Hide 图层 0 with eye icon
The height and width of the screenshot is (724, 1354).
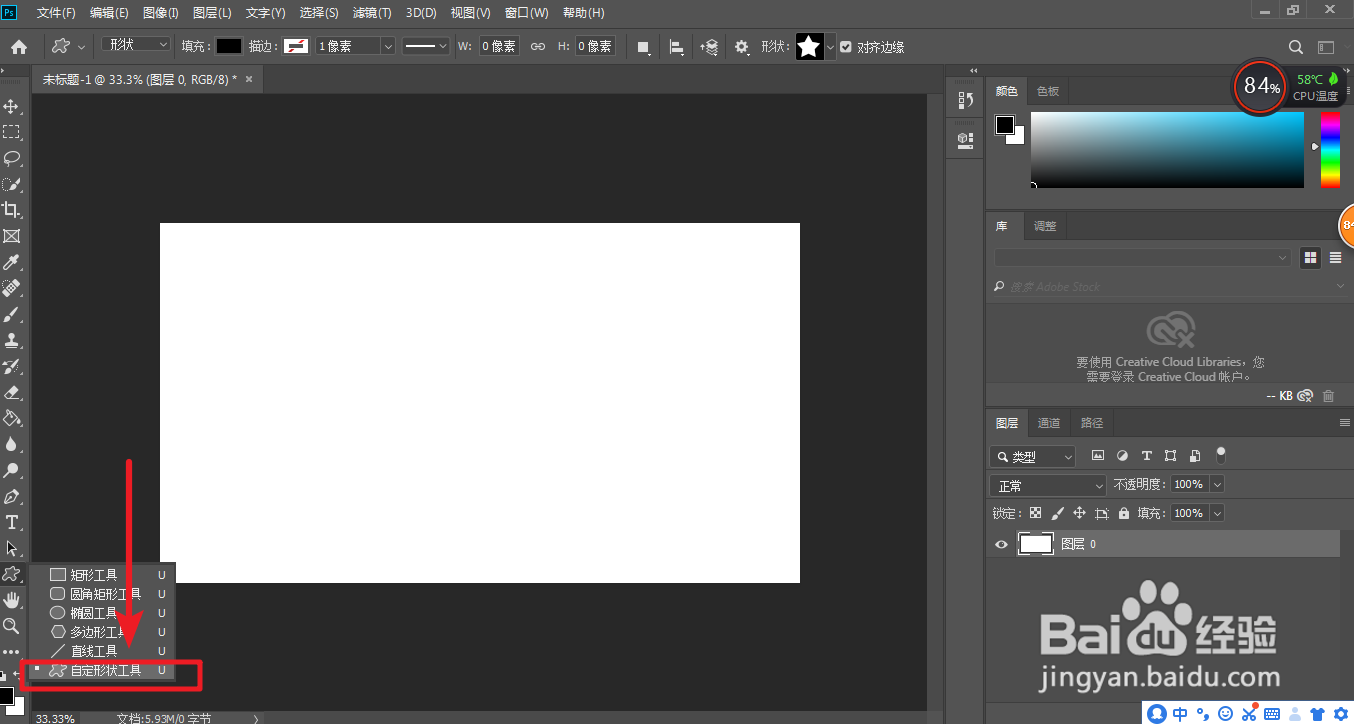point(1001,544)
